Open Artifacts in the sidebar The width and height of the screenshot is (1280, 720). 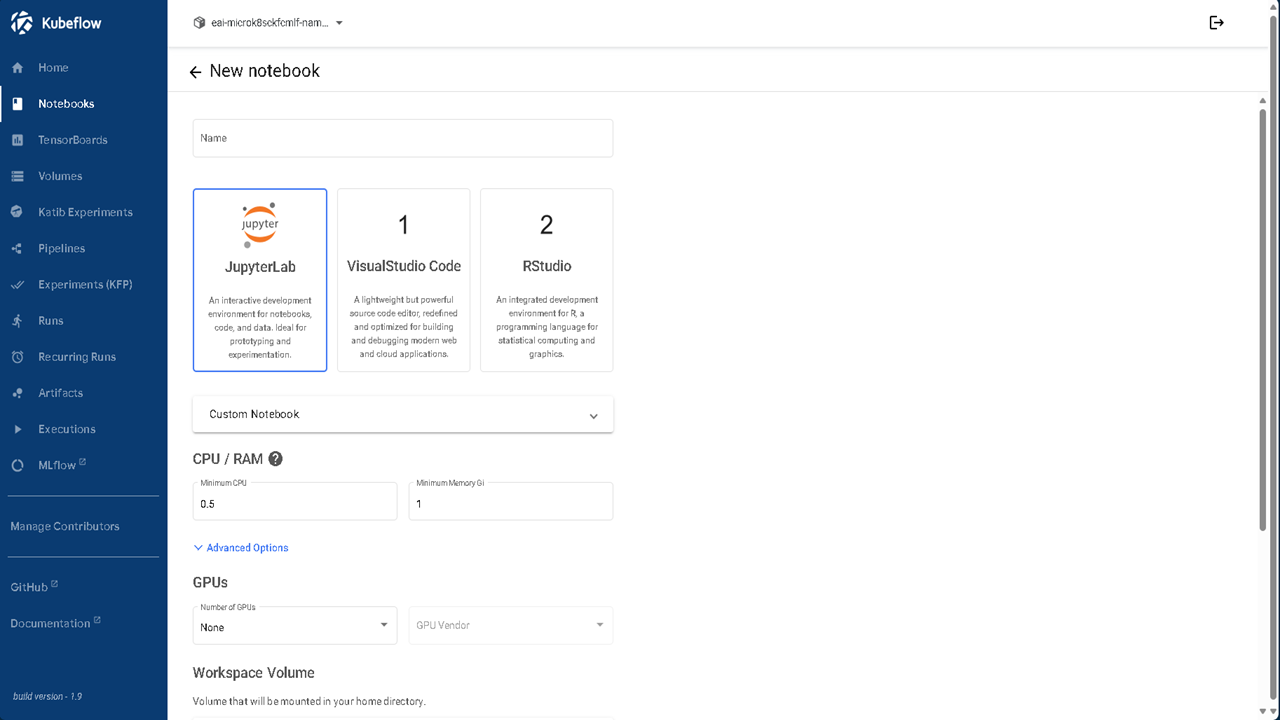coord(84,393)
